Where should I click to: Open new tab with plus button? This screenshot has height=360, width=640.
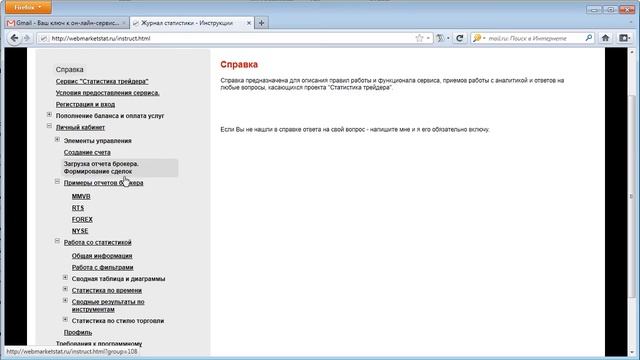(x=262, y=23)
